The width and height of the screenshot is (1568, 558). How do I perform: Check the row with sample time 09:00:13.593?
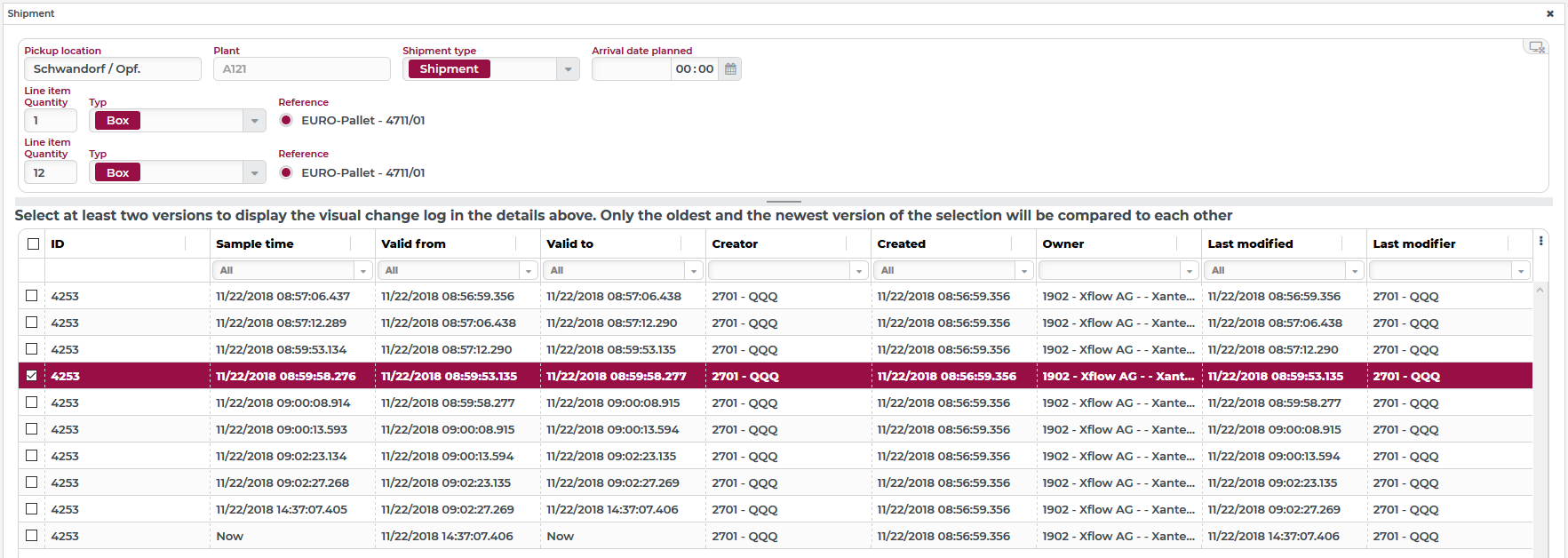click(x=32, y=429)
